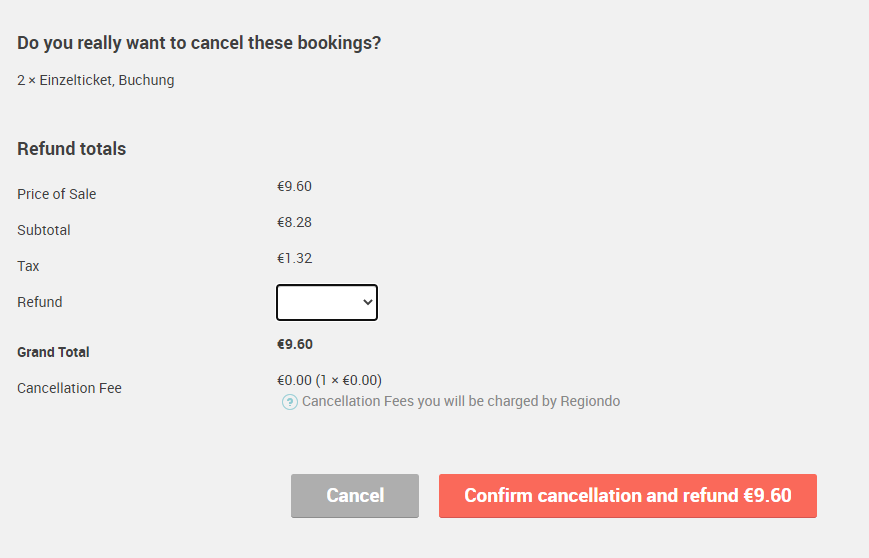869x558 pixels.
Task: Click the 'Cancellation Fees you will be charged' note
Action: [461, 401]
